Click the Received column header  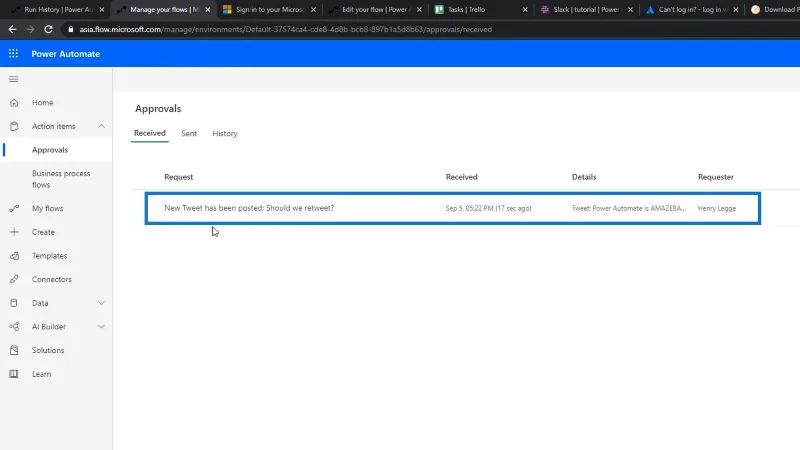tap(462, 177)
